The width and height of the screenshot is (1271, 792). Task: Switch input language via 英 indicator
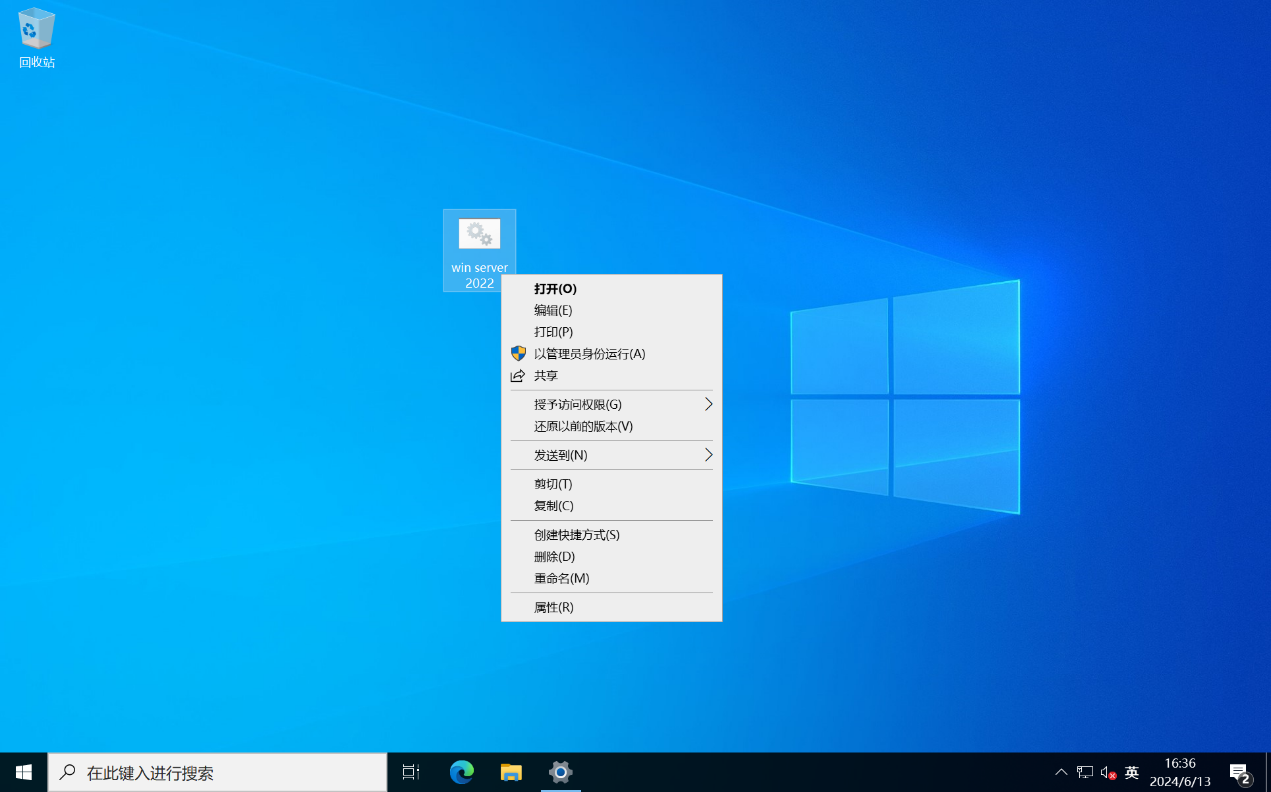coord(1132,772)
